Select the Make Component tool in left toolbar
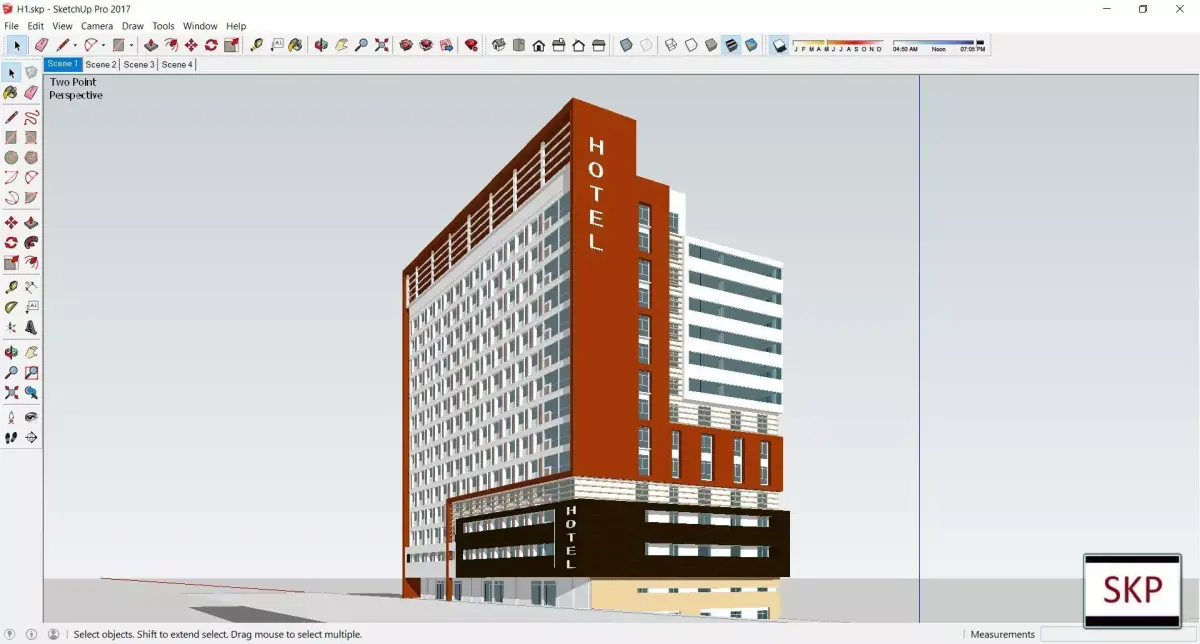This screenshot has width=1200, height=644. click(x=31, y=72)
